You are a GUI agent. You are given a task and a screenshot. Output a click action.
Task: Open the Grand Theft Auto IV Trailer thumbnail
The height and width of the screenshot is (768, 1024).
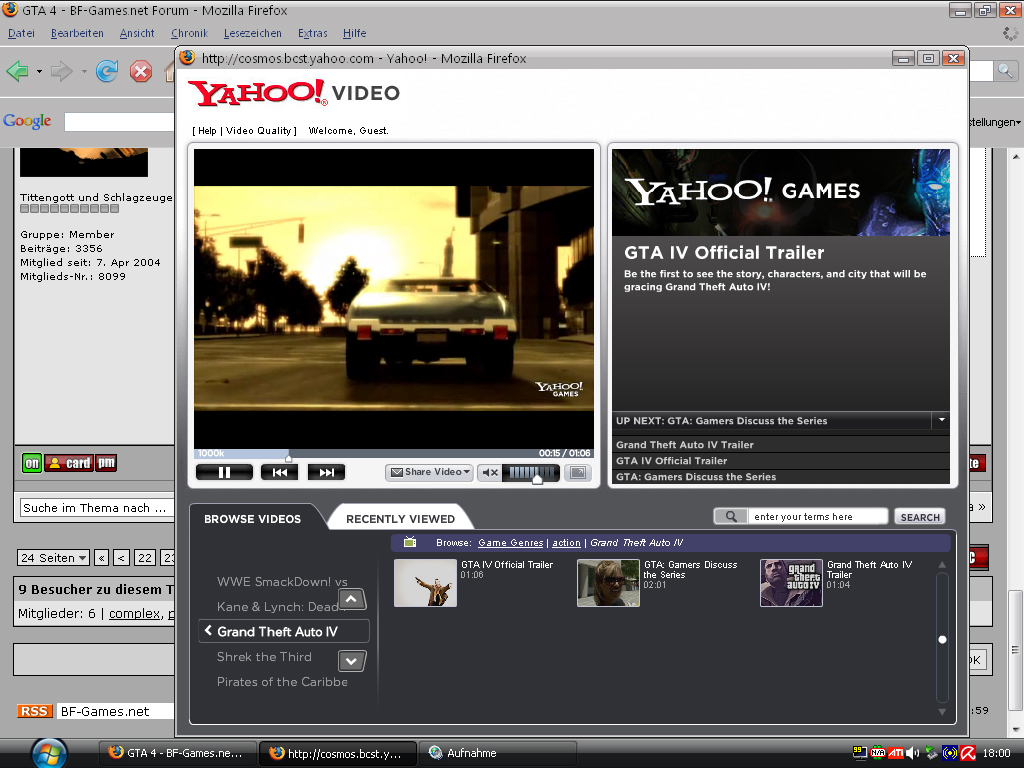(x=791, y=583)
